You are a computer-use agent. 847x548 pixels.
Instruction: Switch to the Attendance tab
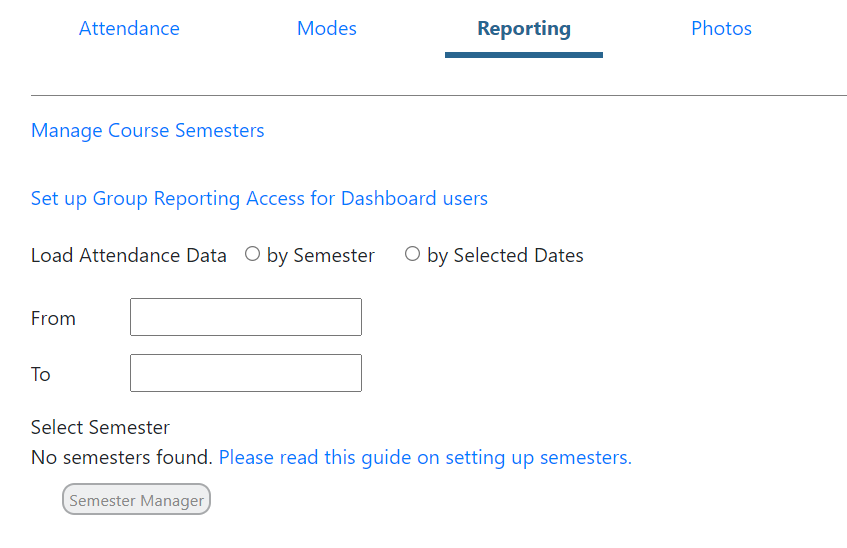[x=129, y=29]
